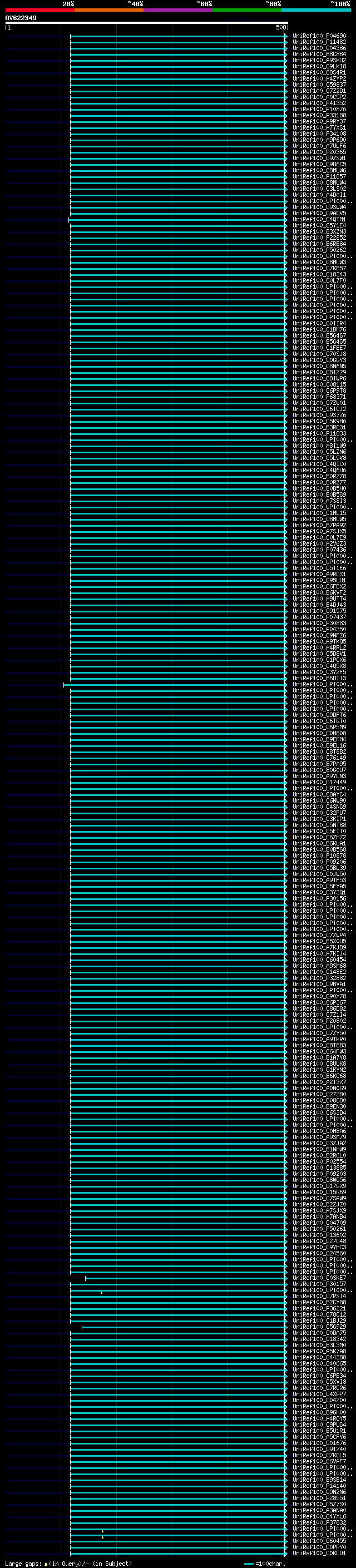This screenshot has width=356, height=1568.
Task: Click the orange 40% identity color band
Action: pyautogui.click(x=109, y=10)
